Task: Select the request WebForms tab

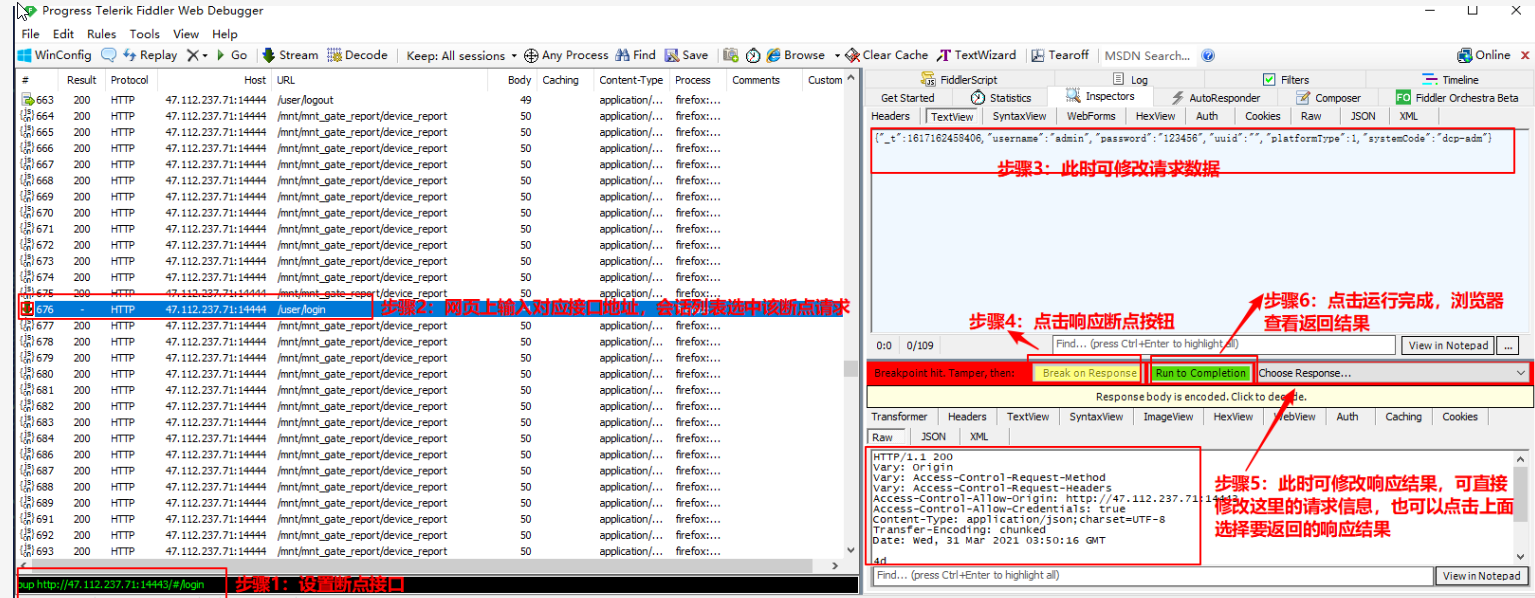Action: [x=1091, y=116]
